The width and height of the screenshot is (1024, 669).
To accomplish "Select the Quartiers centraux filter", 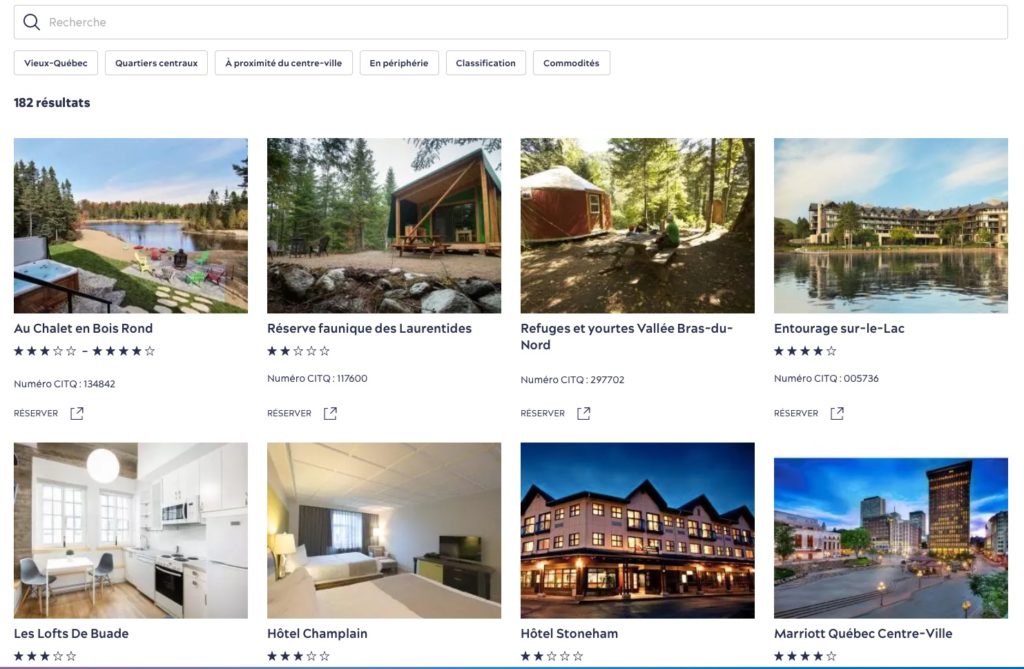I will (x=156, y=63).
